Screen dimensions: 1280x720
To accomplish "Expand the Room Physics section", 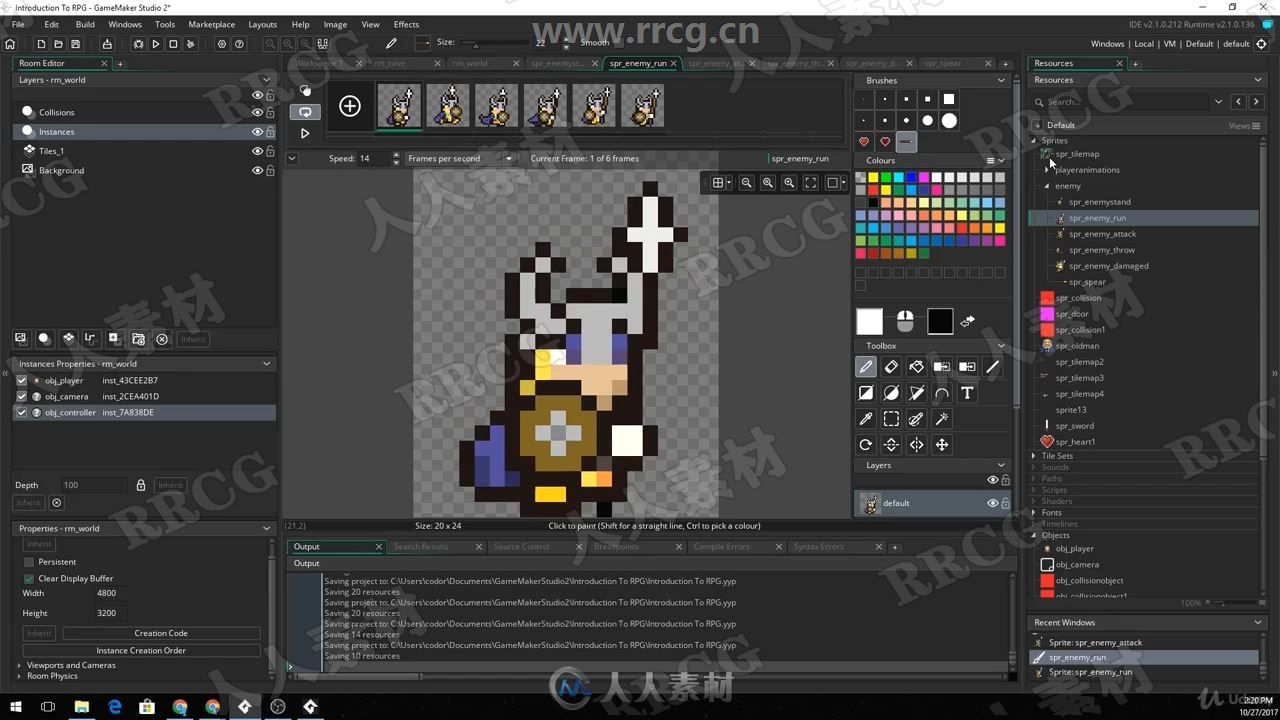I will [x=19, y=677].
